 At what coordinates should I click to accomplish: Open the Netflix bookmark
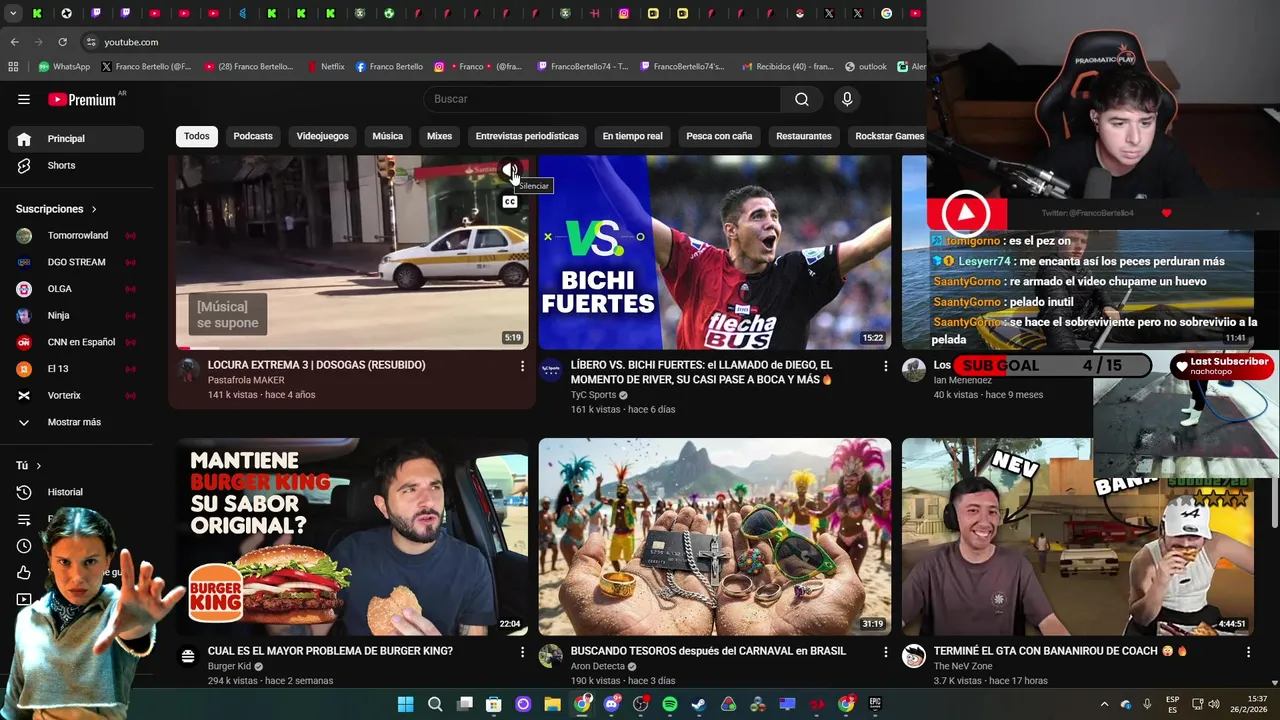[325, 67]
